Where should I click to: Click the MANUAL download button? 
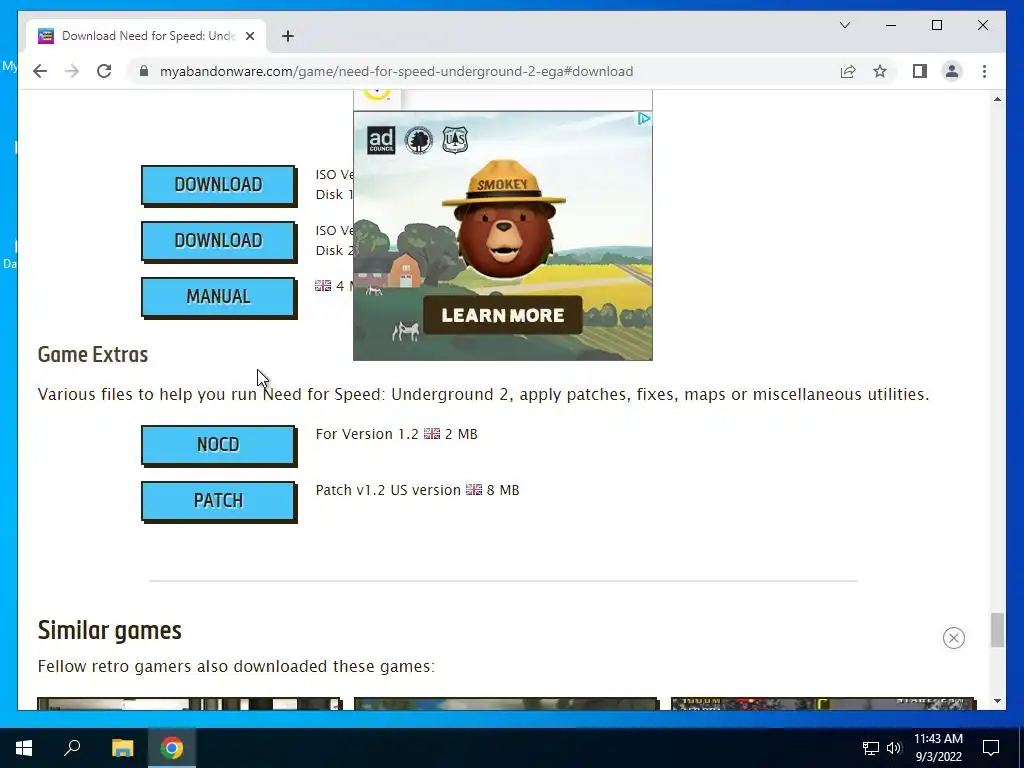(218, 297)
